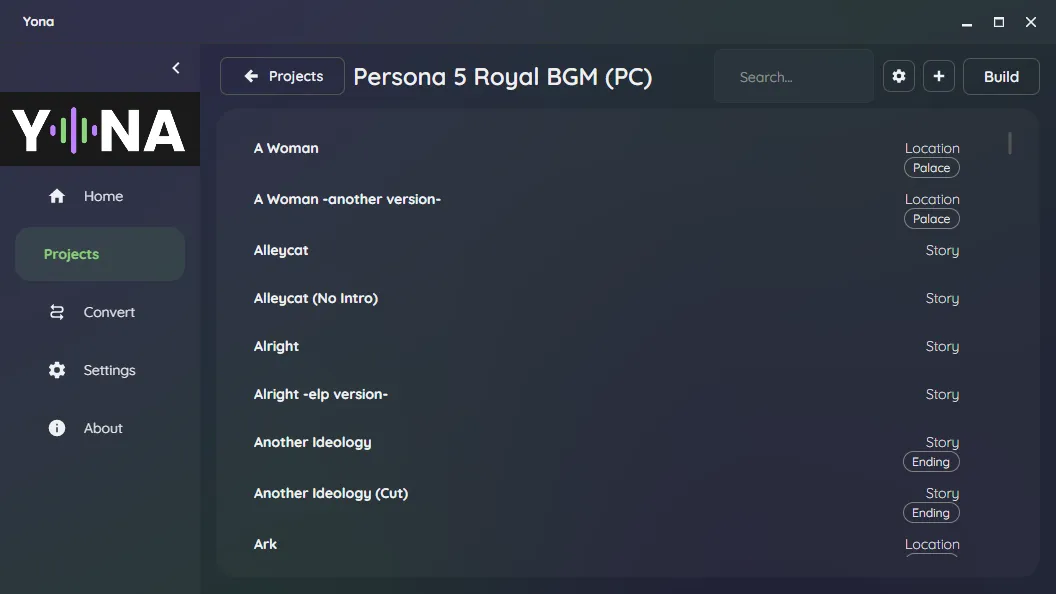Open the Convert arrows icon

click(x=57, y=312)
